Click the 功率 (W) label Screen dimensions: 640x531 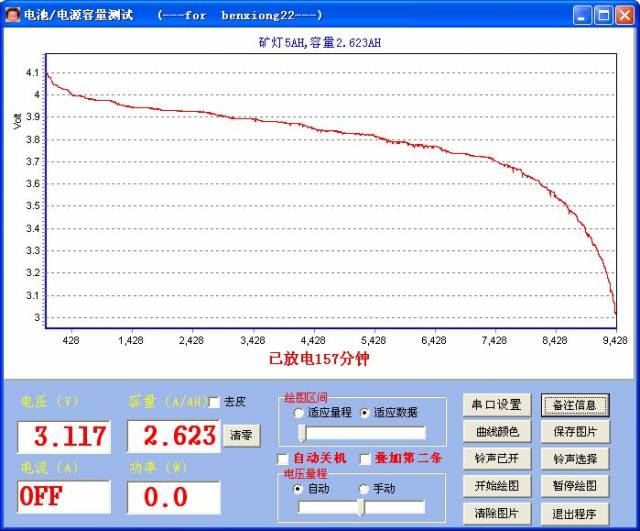(x=159, y=467)
